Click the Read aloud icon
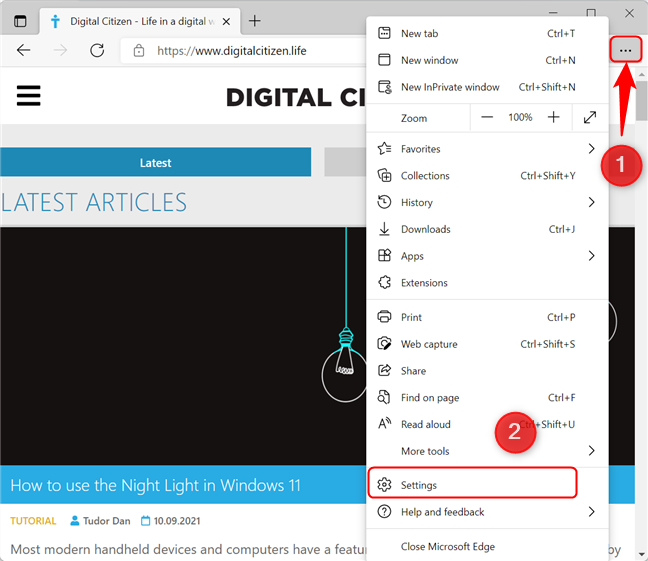Image resolution: width=648 pixels, height=561 pixels. (385, 424)
